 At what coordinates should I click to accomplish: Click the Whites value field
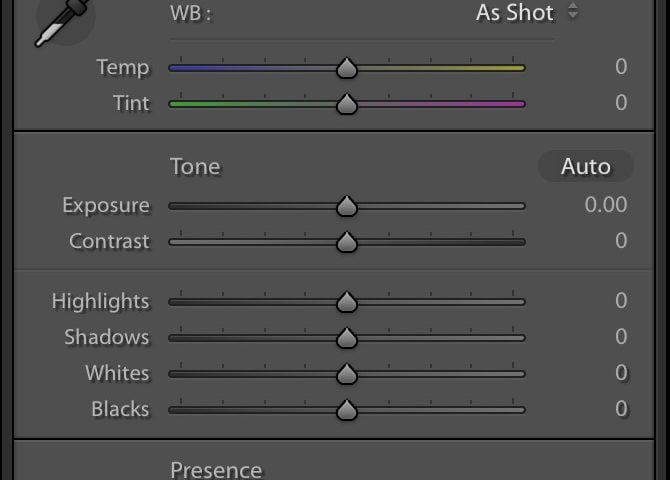pos(621,373)
